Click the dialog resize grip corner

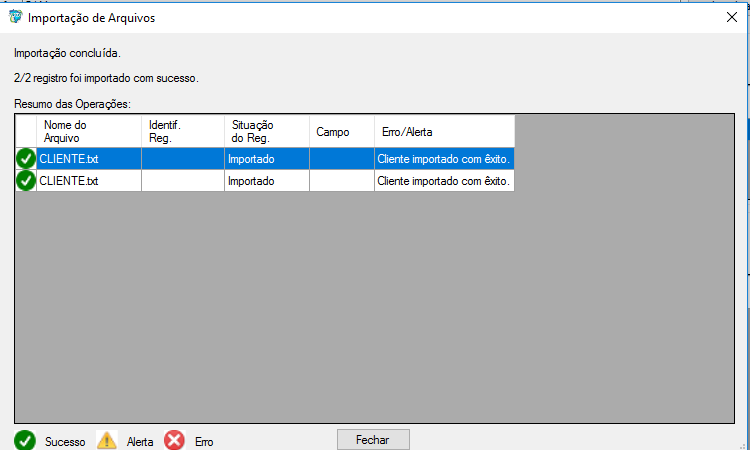[743, 446]
